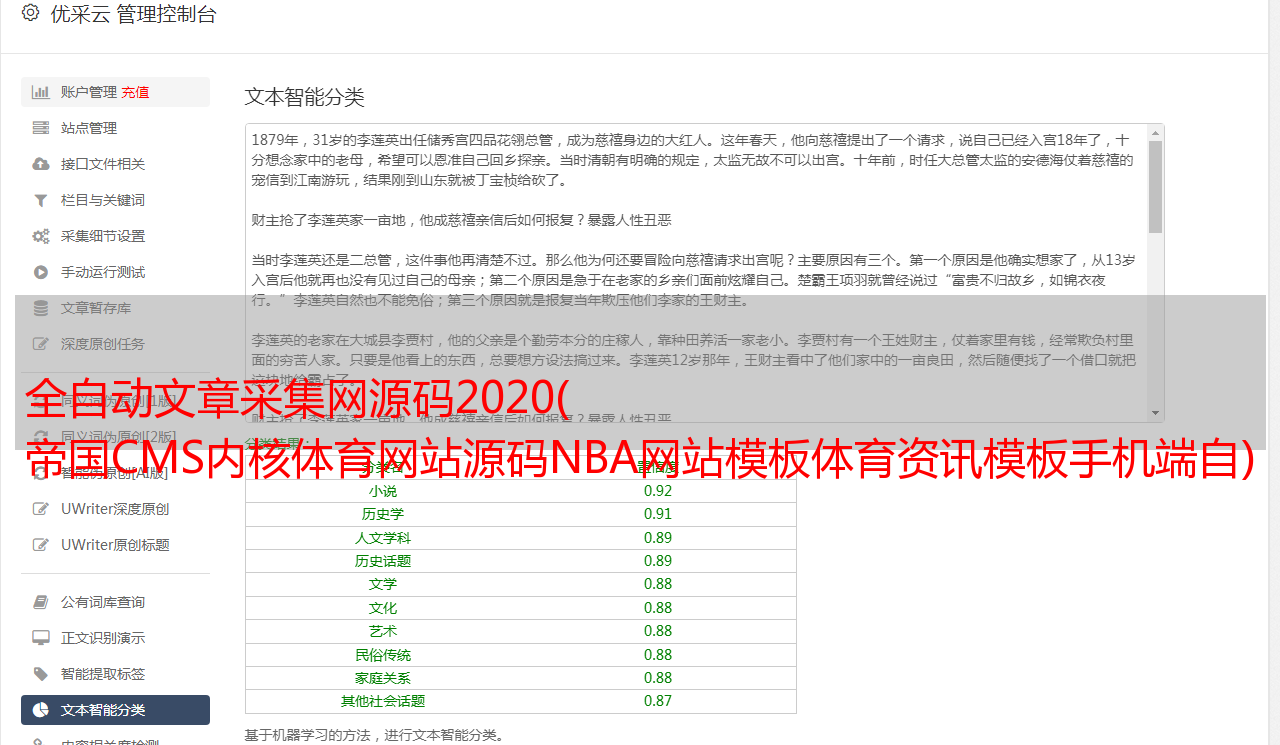Open 账户管理 in the sidebar
The width and height of the screenshot is (1280, 745).
[89, 92]
